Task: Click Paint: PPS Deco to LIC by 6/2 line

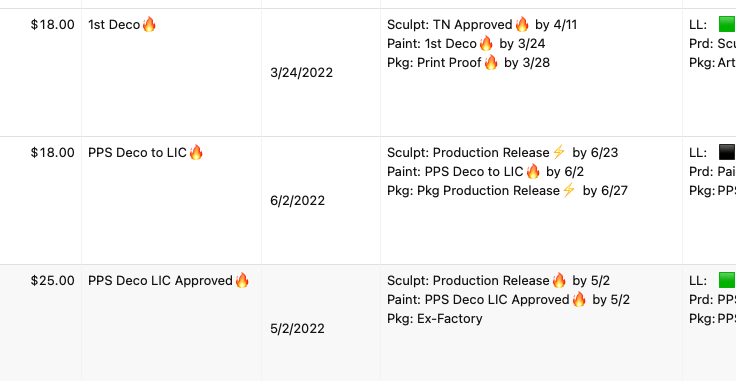Action: tap(485, 171)
